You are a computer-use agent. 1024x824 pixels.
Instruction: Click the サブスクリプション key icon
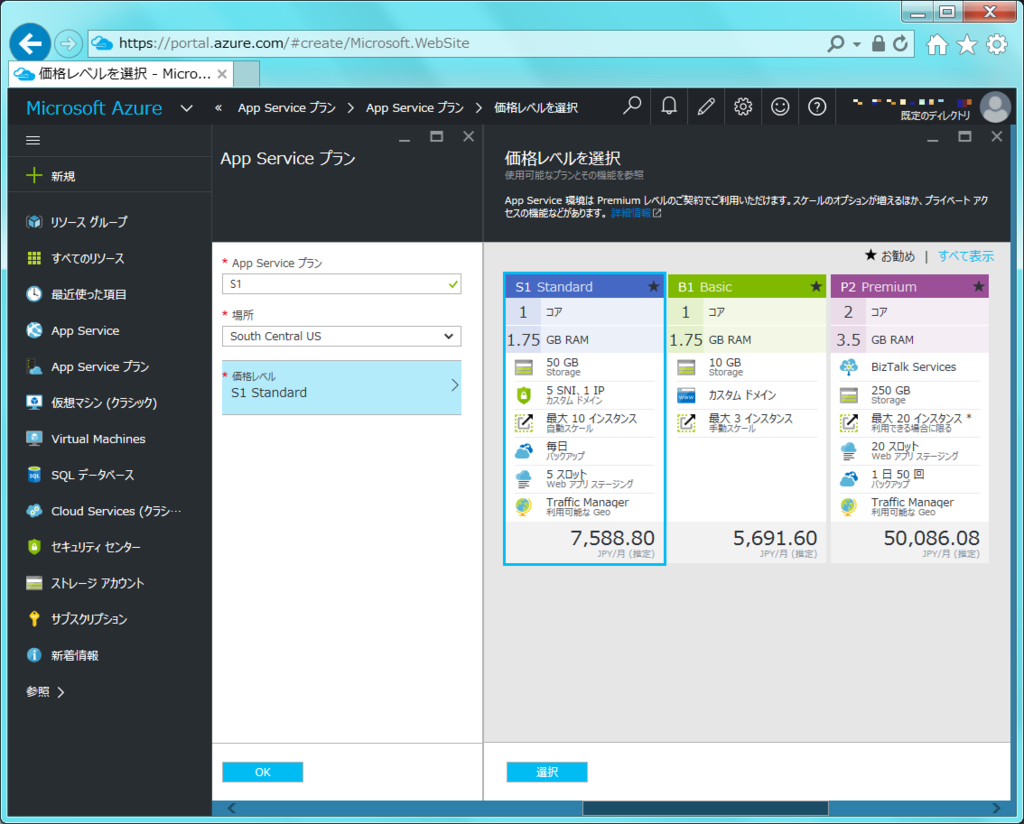click(34, 619)
